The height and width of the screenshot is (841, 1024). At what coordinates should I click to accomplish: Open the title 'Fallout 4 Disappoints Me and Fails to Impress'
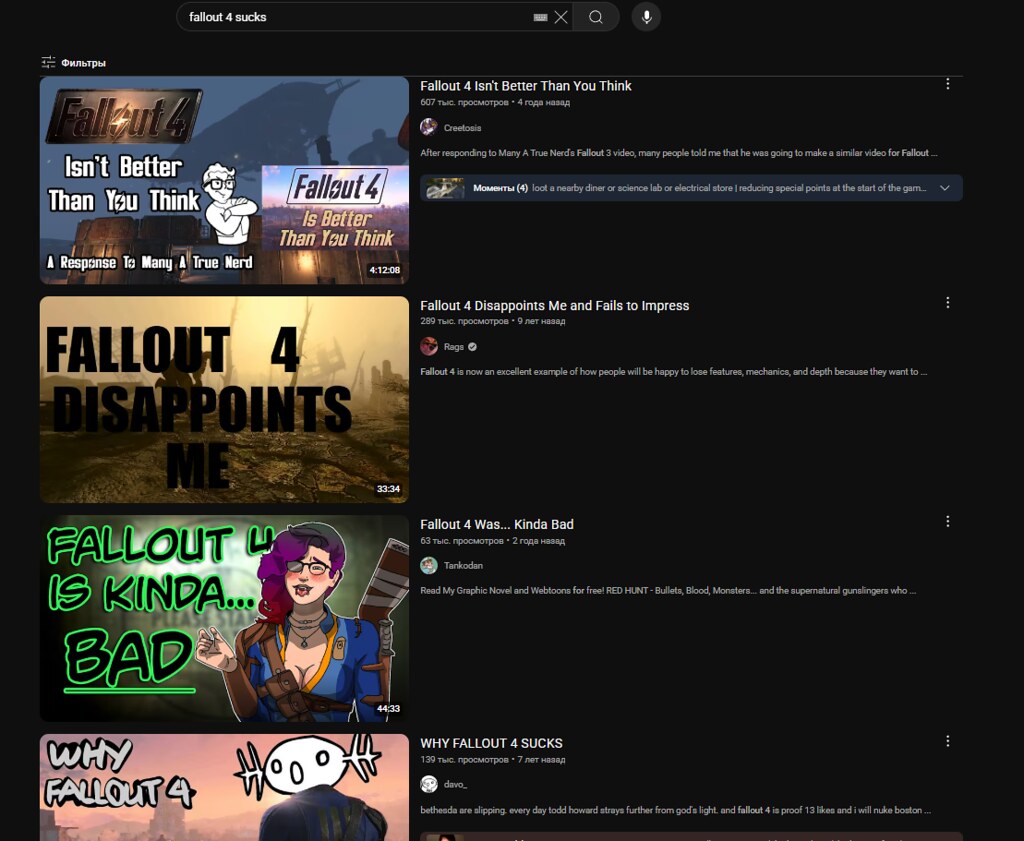[x=554, y=306]
